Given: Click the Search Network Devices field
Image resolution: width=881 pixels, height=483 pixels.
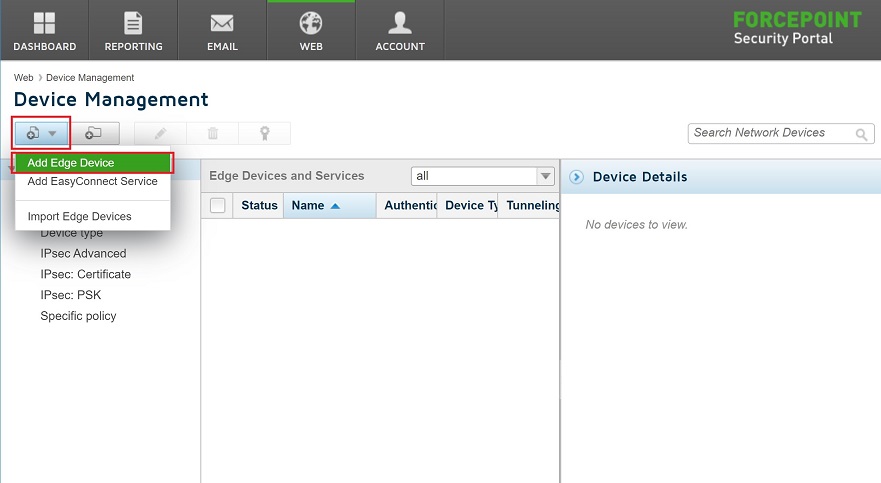Looking at the screenshot, I should tap(768, 133).
